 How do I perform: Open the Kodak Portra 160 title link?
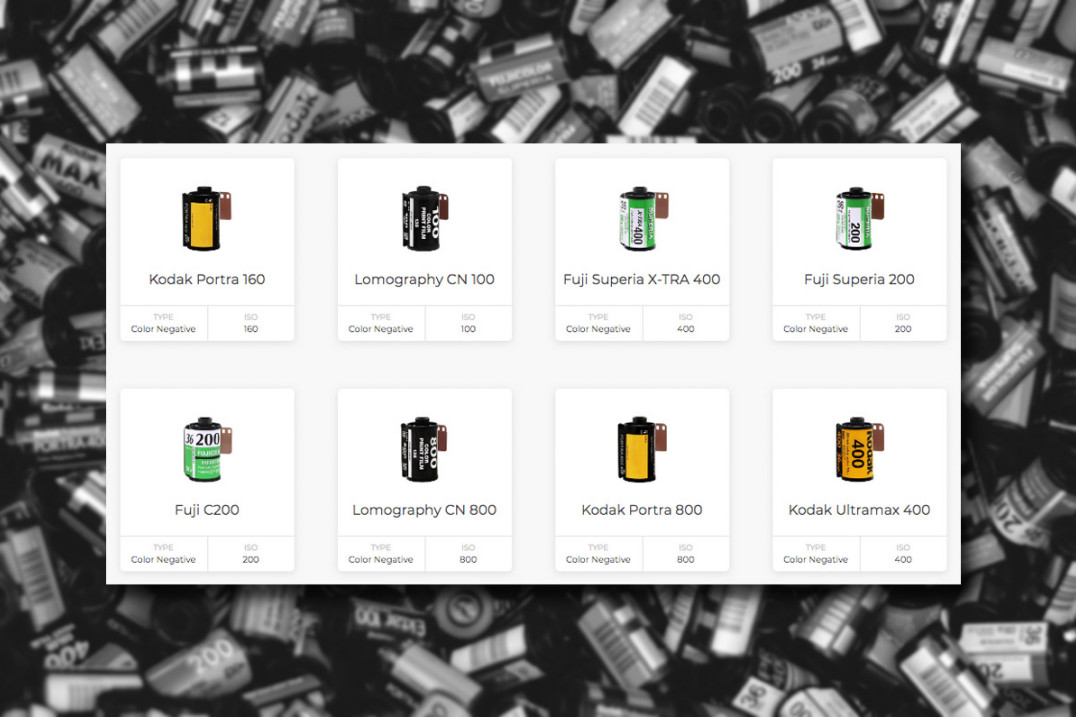coord(207,279)
